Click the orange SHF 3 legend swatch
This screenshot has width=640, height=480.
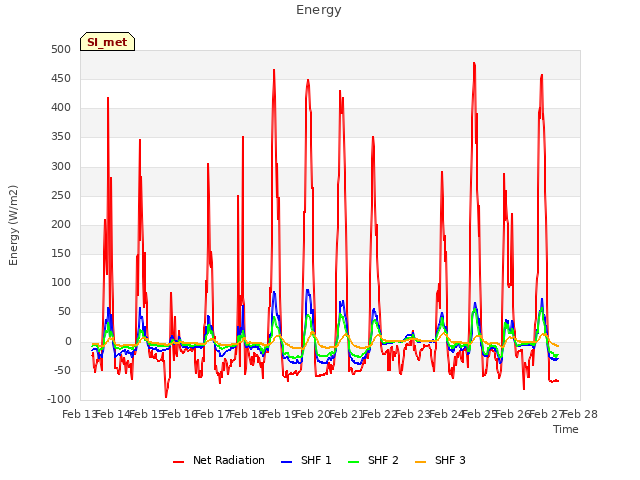[420, 462]
